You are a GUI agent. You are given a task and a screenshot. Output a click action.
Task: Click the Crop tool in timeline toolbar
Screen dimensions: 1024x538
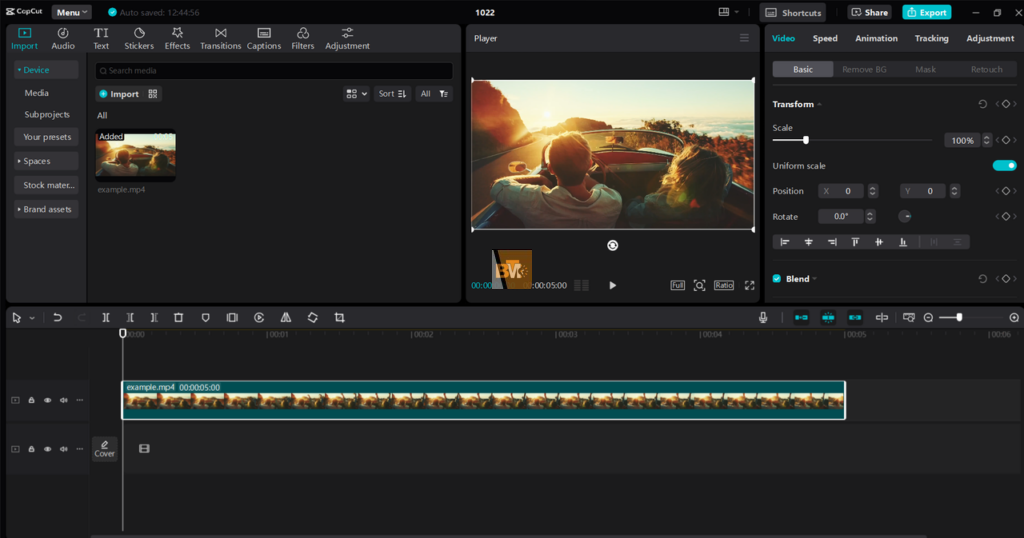click(339, 317)
